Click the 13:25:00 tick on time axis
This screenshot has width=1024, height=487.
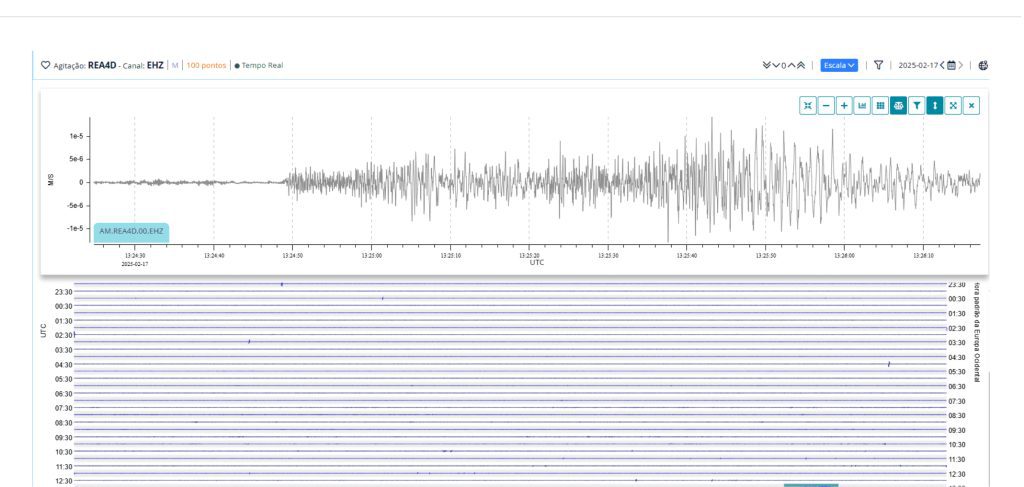pyautogui.click(x=372, y=256)
